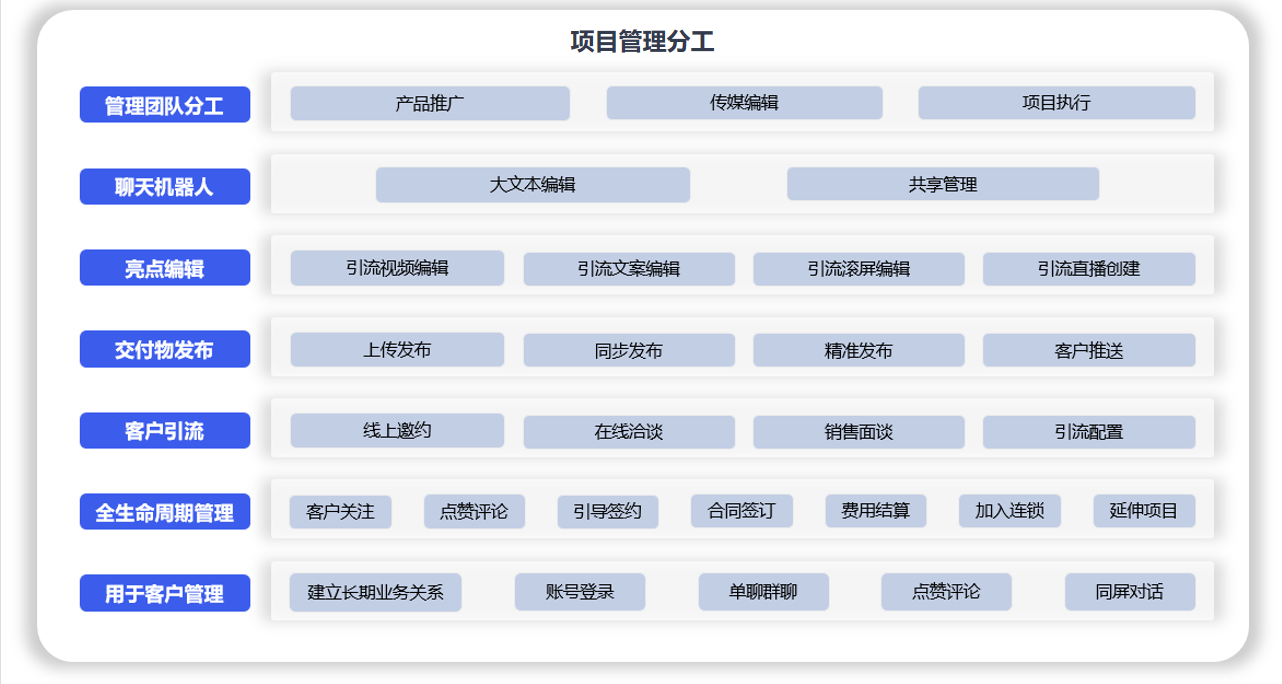Open the 亮点编辑 category label
The height and width of the screenshot is (684, 1282).
(164, 269)
